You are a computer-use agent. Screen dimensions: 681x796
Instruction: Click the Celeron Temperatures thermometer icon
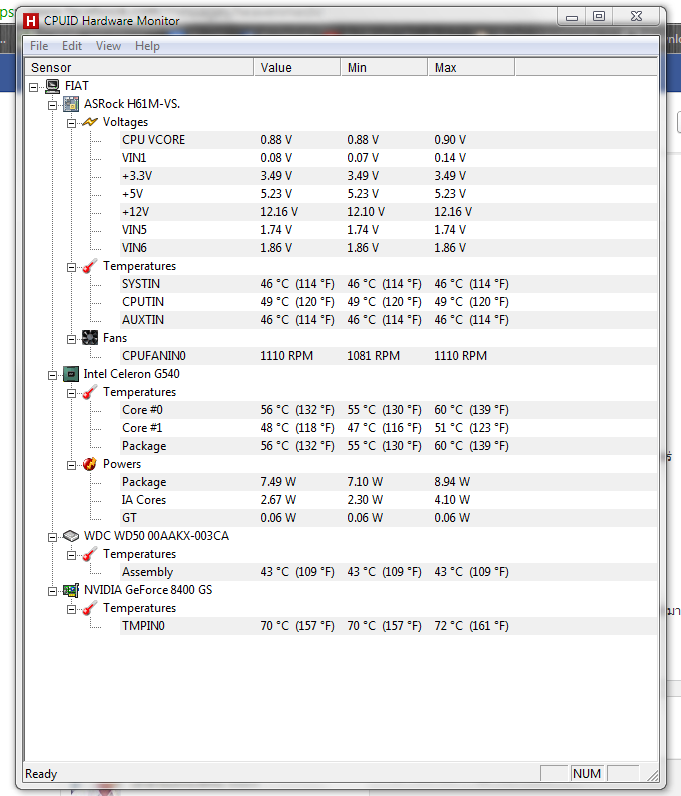click(90, 392)
